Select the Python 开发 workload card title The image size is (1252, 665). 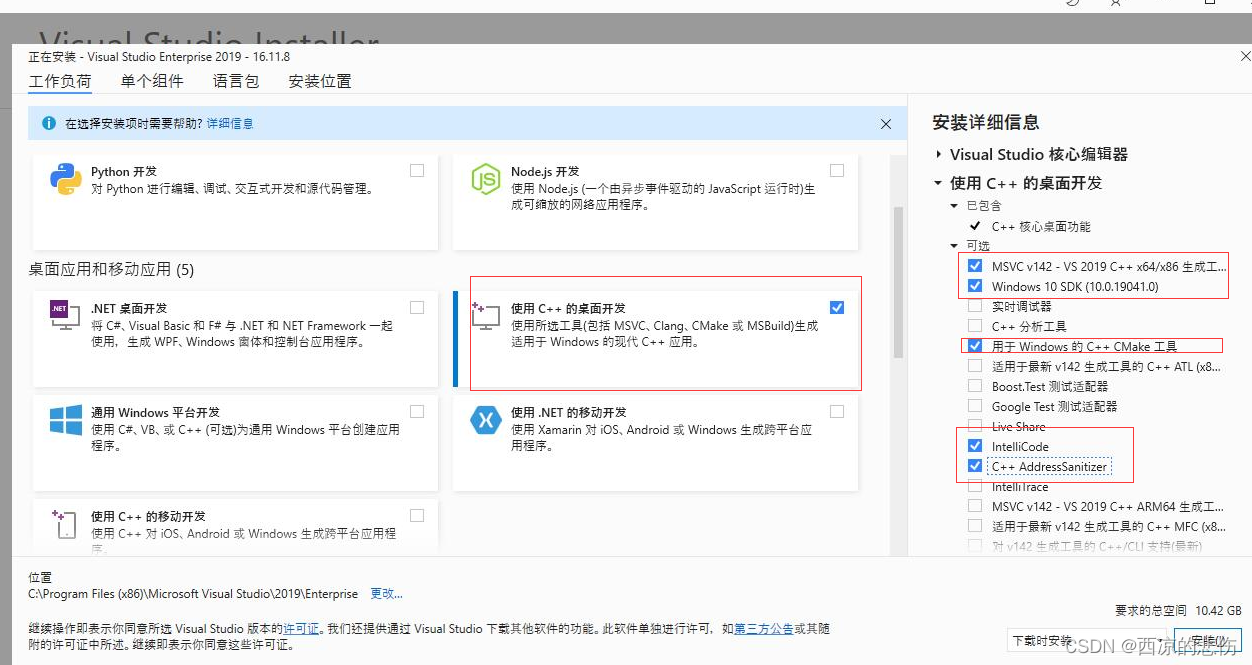(124, 171)
